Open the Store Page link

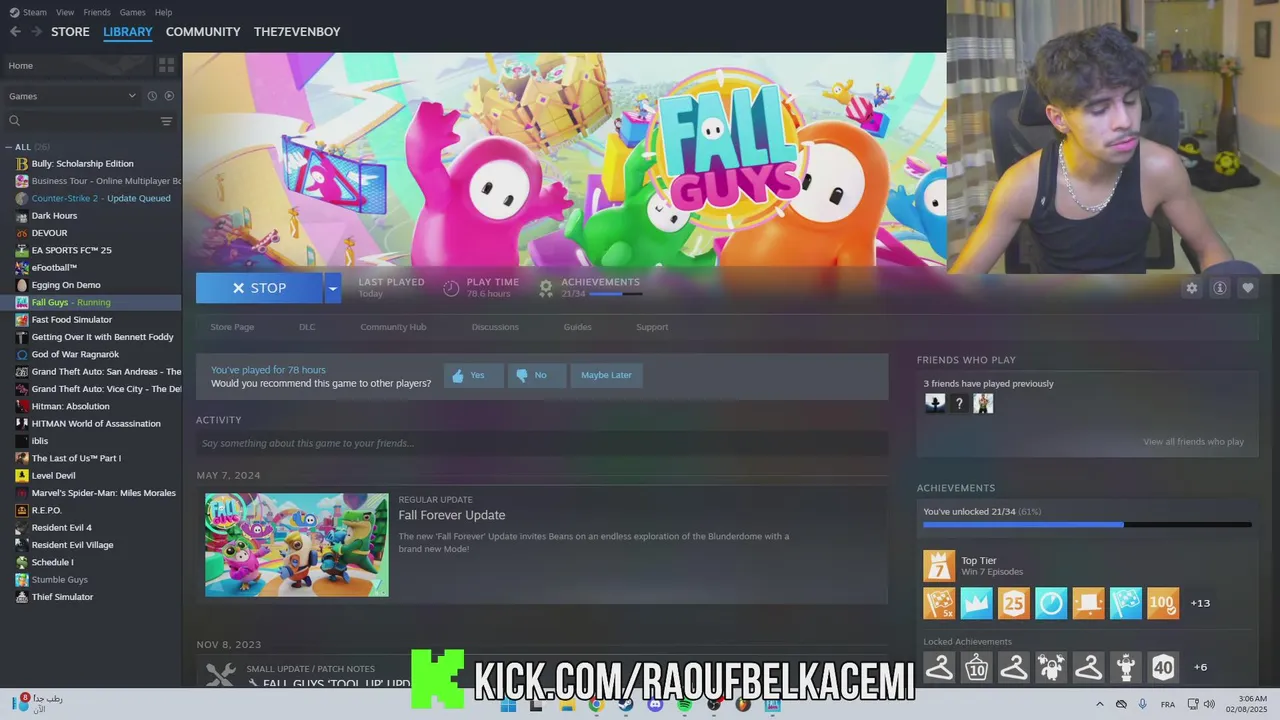coord(232,327)
